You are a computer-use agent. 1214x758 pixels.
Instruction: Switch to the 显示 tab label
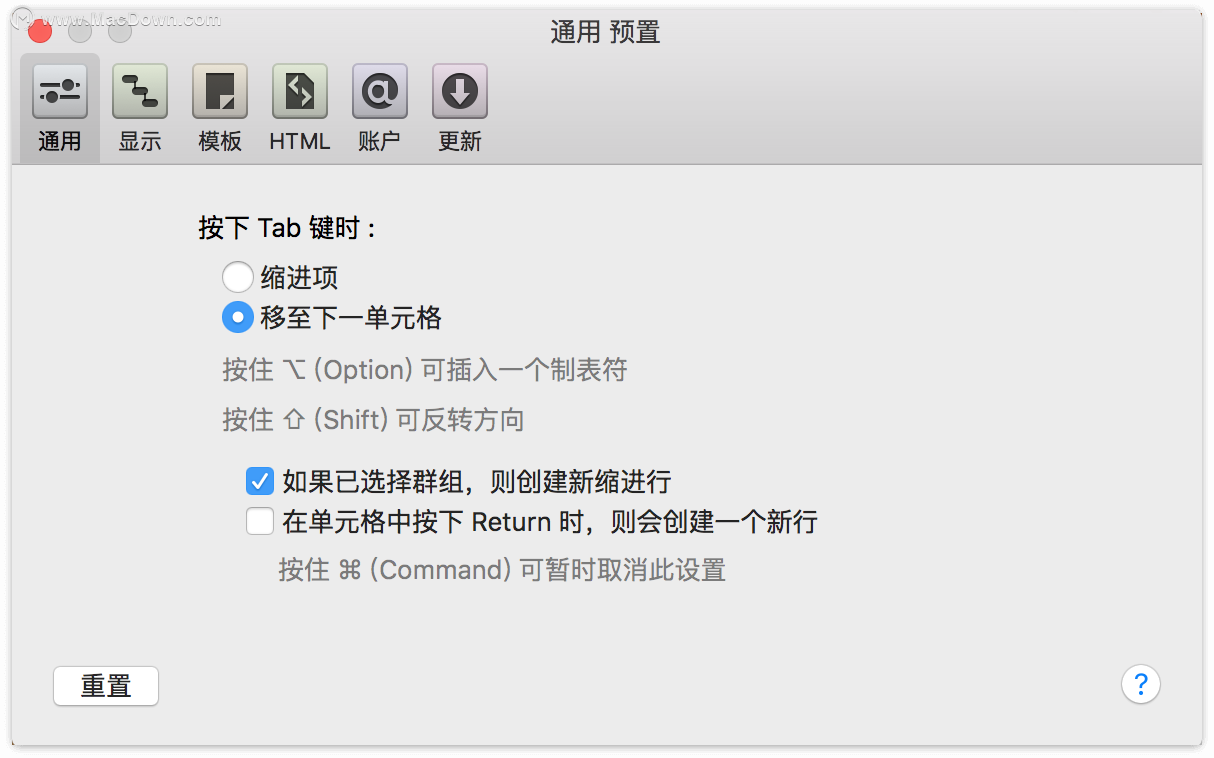[x=140, y=141]
